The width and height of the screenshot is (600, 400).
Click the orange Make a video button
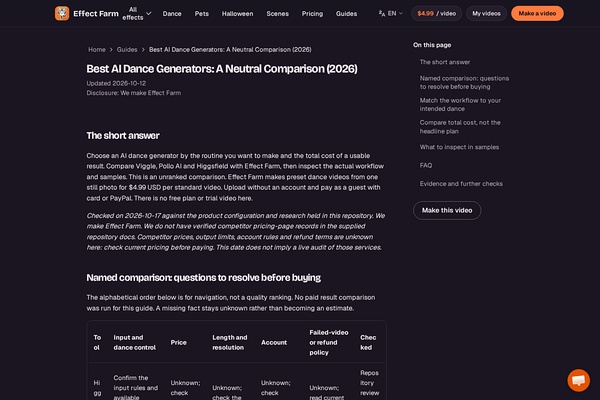coord(537,13)
